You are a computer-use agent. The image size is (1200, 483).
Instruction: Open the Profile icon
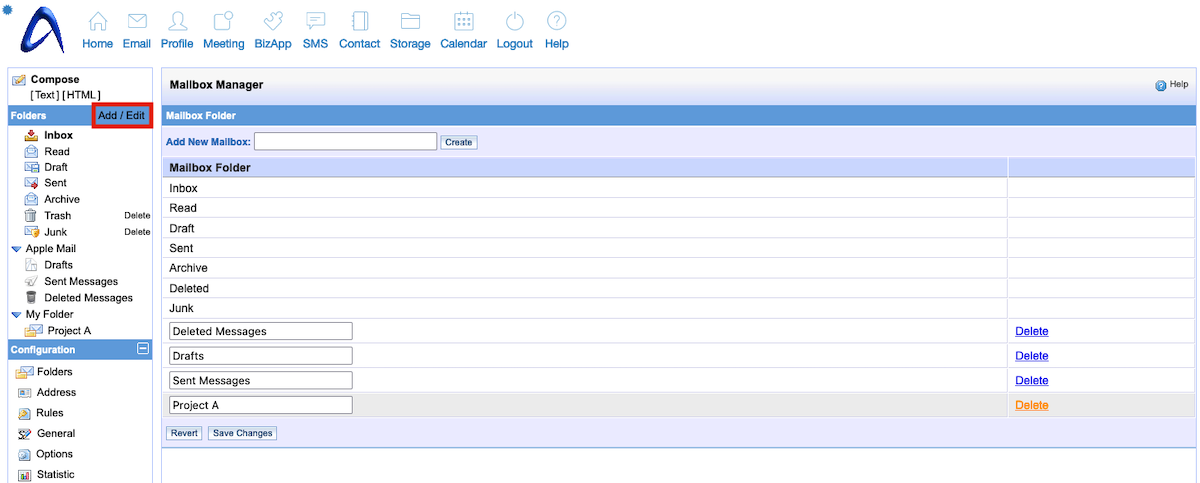177,22
